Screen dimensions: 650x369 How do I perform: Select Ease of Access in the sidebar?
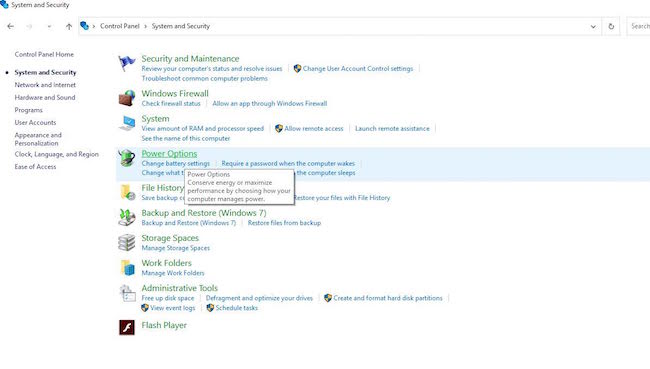point(35,167)
